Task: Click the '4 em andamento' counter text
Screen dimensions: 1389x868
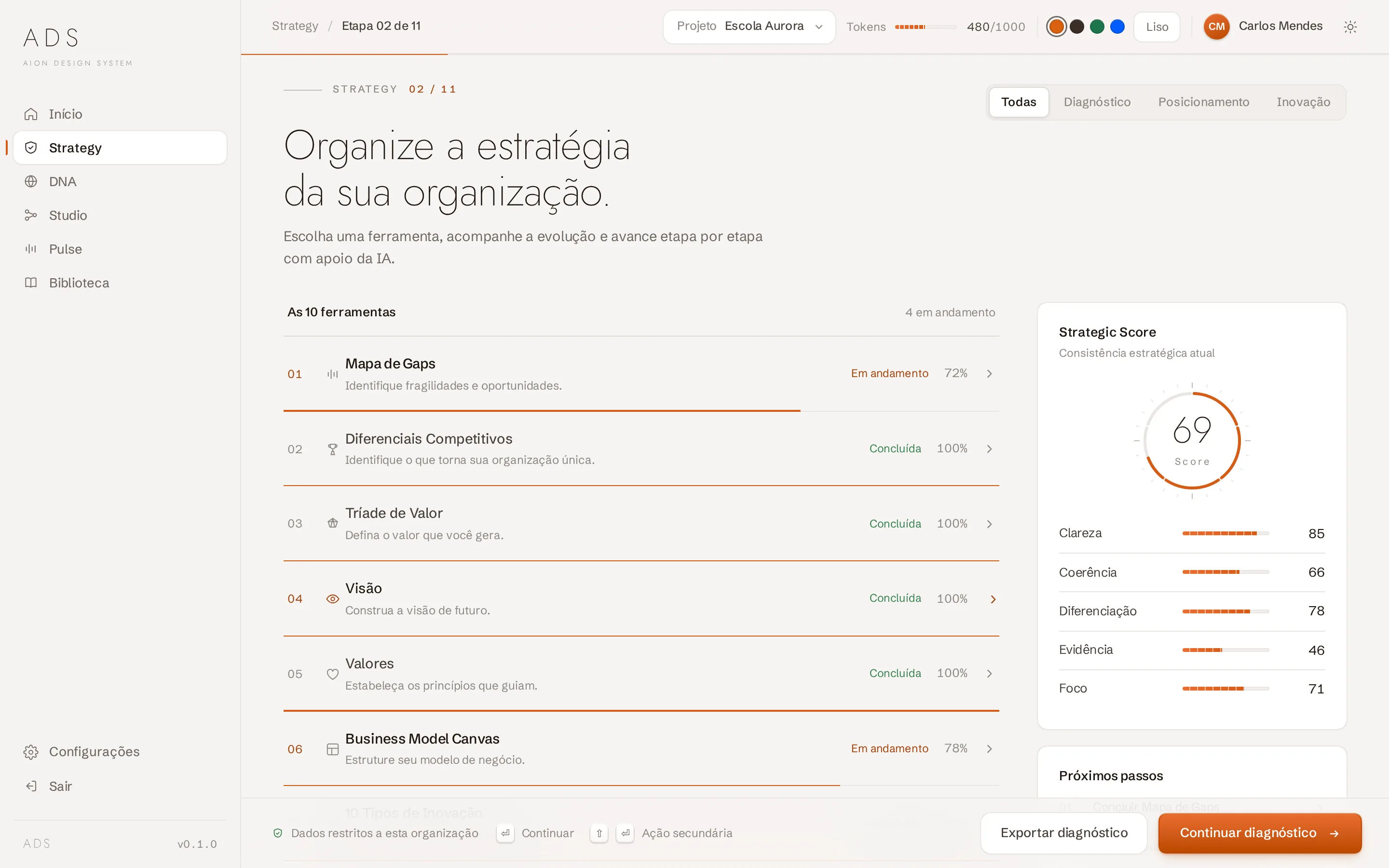Action: coord(950,312)
